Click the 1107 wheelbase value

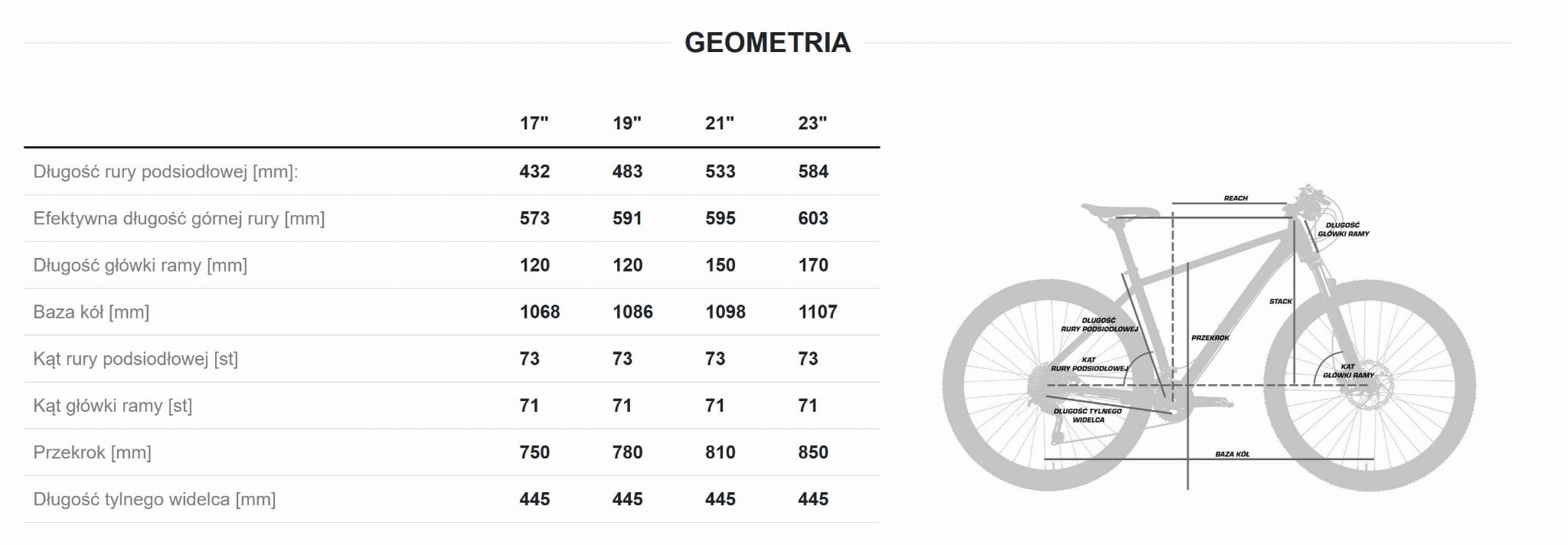[x=817, y=312]
